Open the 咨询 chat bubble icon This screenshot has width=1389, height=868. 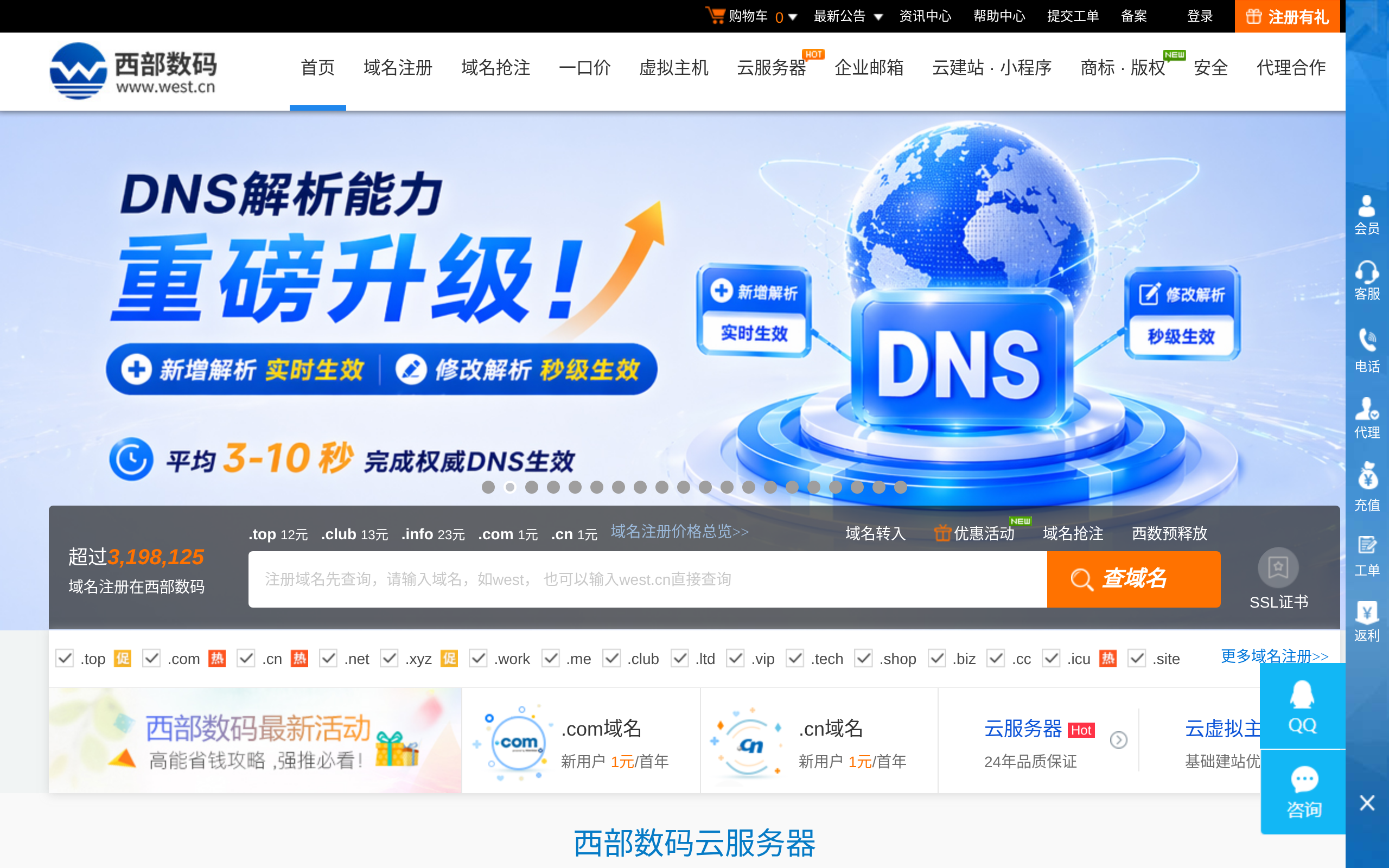pos(1304,780)
